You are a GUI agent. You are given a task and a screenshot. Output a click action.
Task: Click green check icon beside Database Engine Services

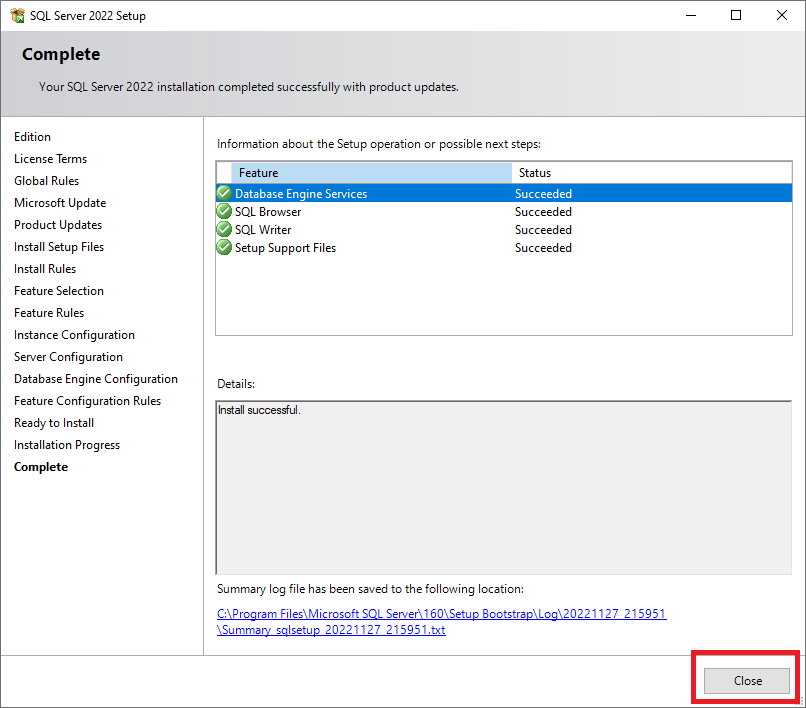pyautogui.click(x=224, y=194)
